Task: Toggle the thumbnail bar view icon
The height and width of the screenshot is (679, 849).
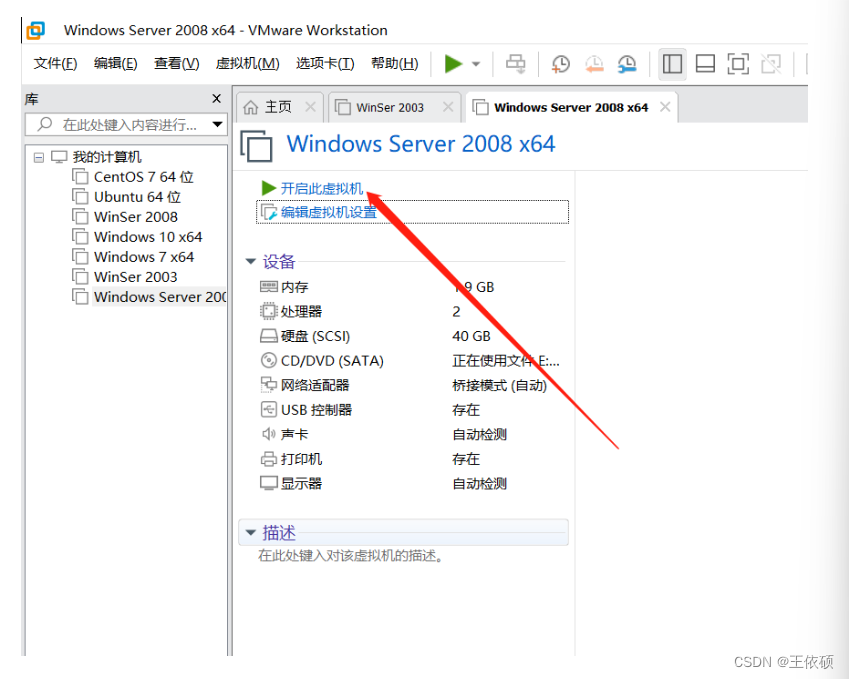Action: tap(705, 64)
